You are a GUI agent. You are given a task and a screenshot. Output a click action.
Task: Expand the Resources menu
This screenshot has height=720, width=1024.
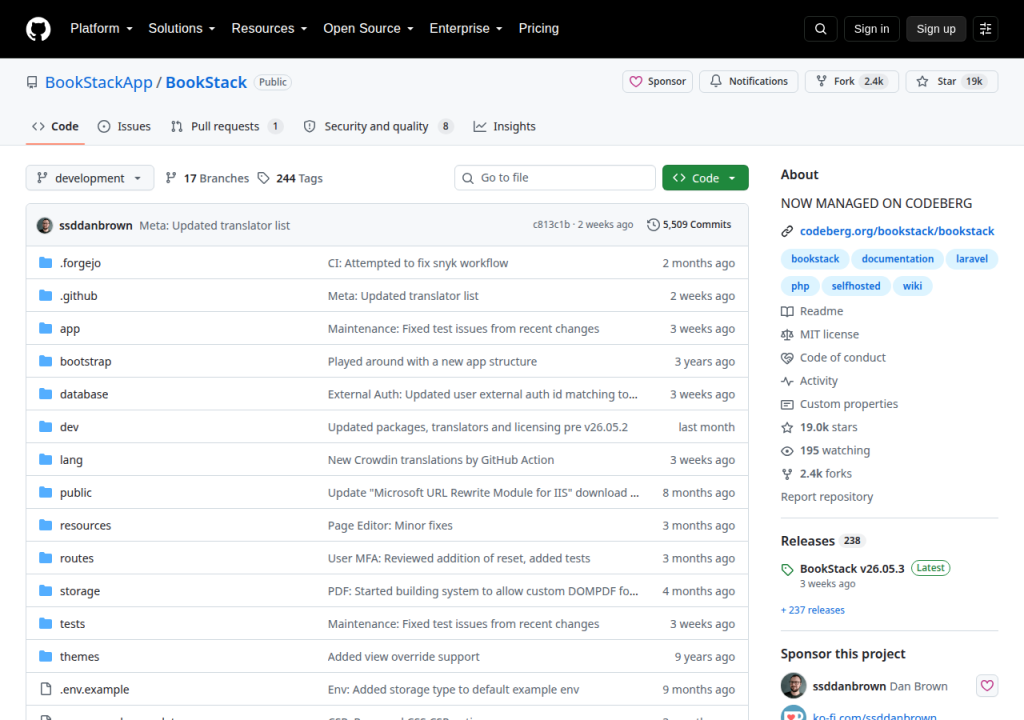point(269,29)
